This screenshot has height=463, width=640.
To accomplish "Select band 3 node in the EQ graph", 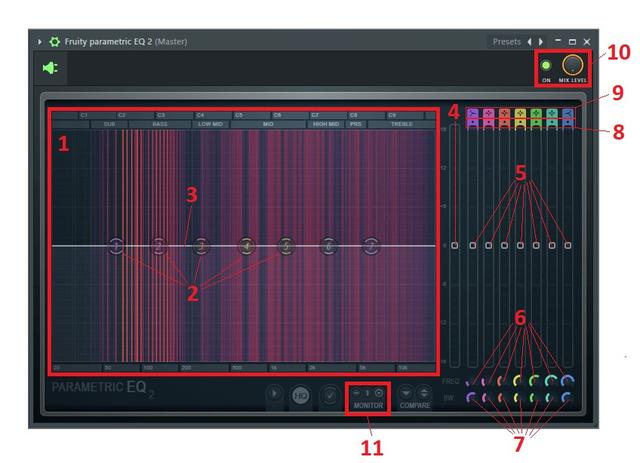I will [201, 246].
